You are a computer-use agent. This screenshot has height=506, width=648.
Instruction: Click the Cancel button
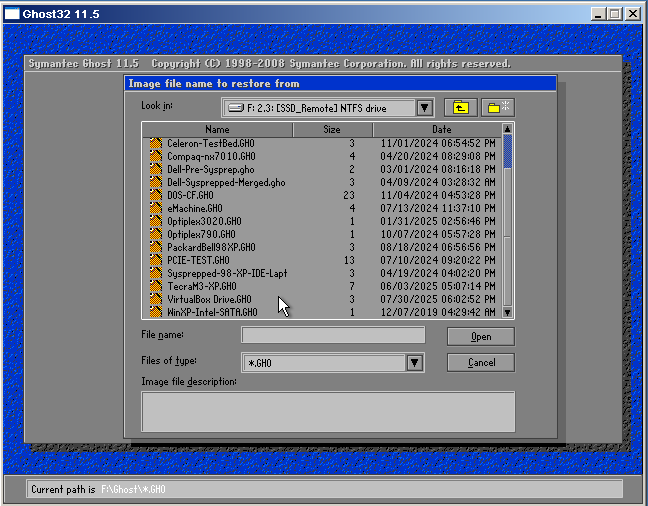click(x=481, y=363)
